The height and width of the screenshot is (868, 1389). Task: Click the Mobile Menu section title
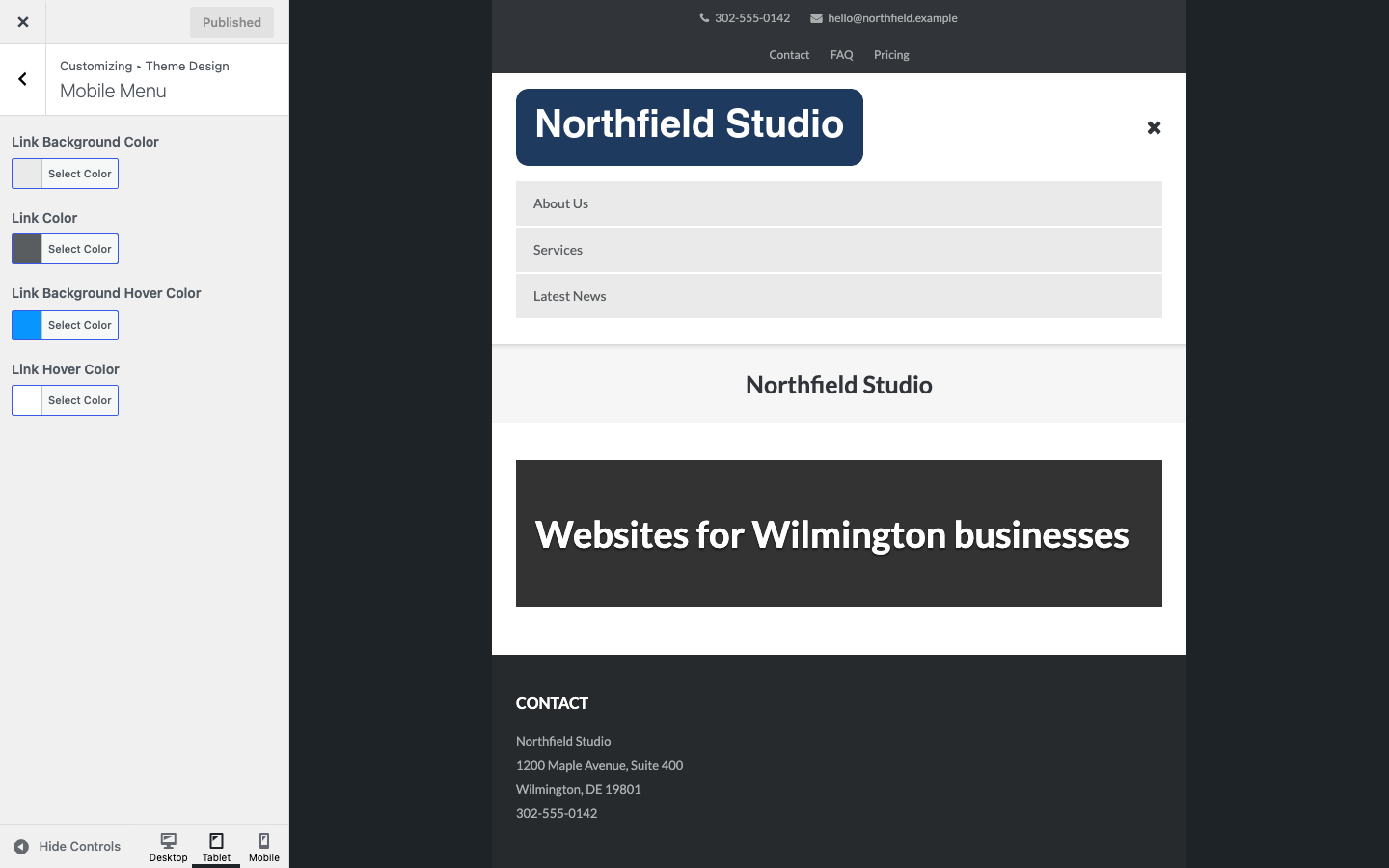point(113,91)
